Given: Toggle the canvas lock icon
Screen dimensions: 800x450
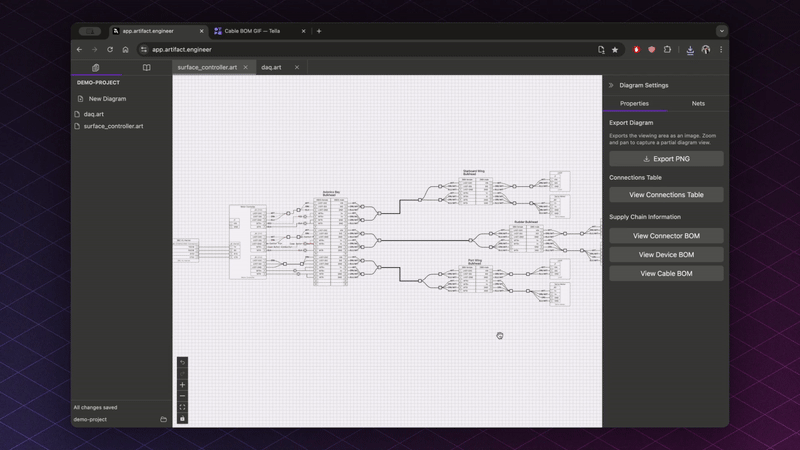Looking at the screenshot, I should point(182,418).
